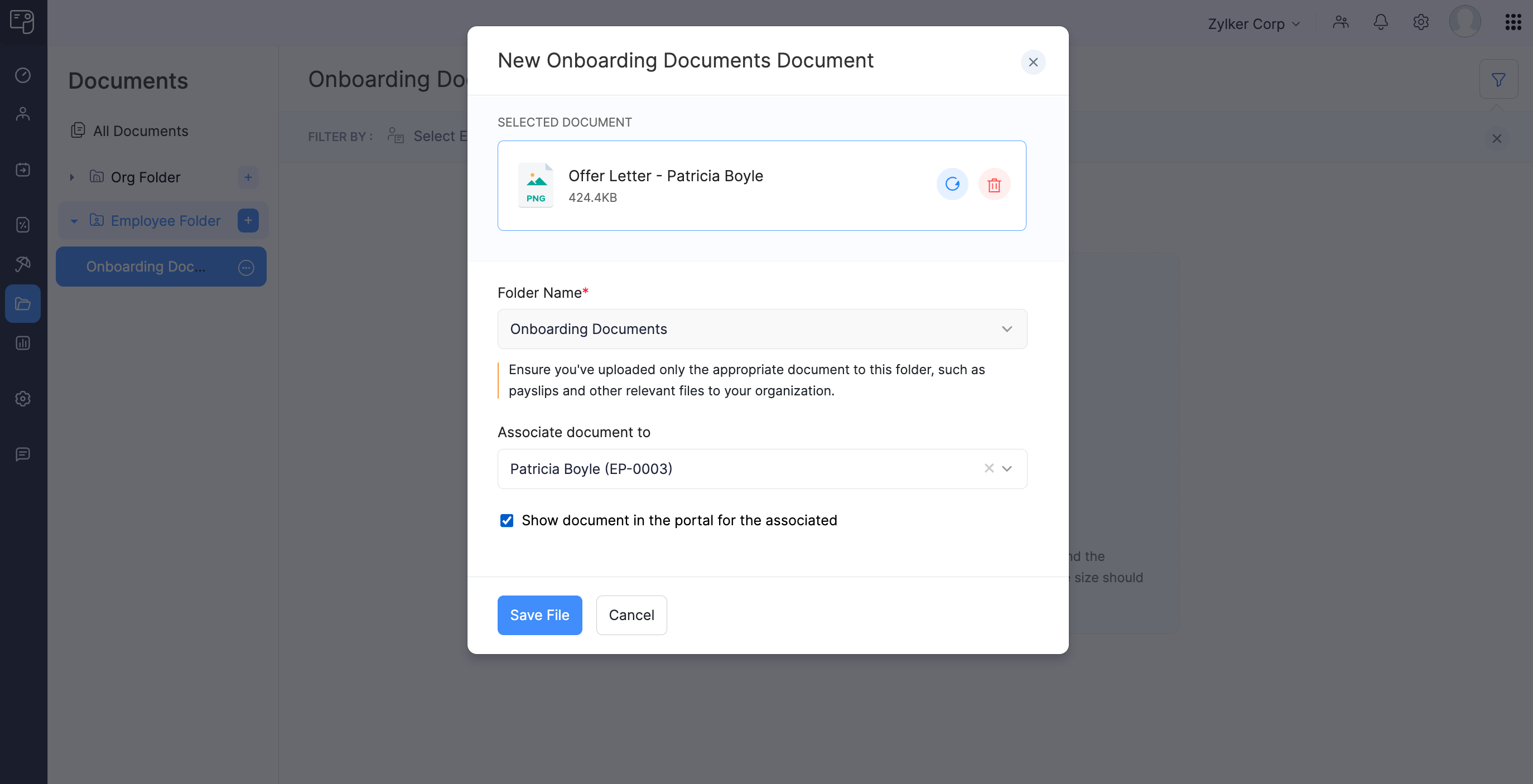Delete the Offer Letter attachment
This screenshot has height=784, width=1533.
coord(994,185)
